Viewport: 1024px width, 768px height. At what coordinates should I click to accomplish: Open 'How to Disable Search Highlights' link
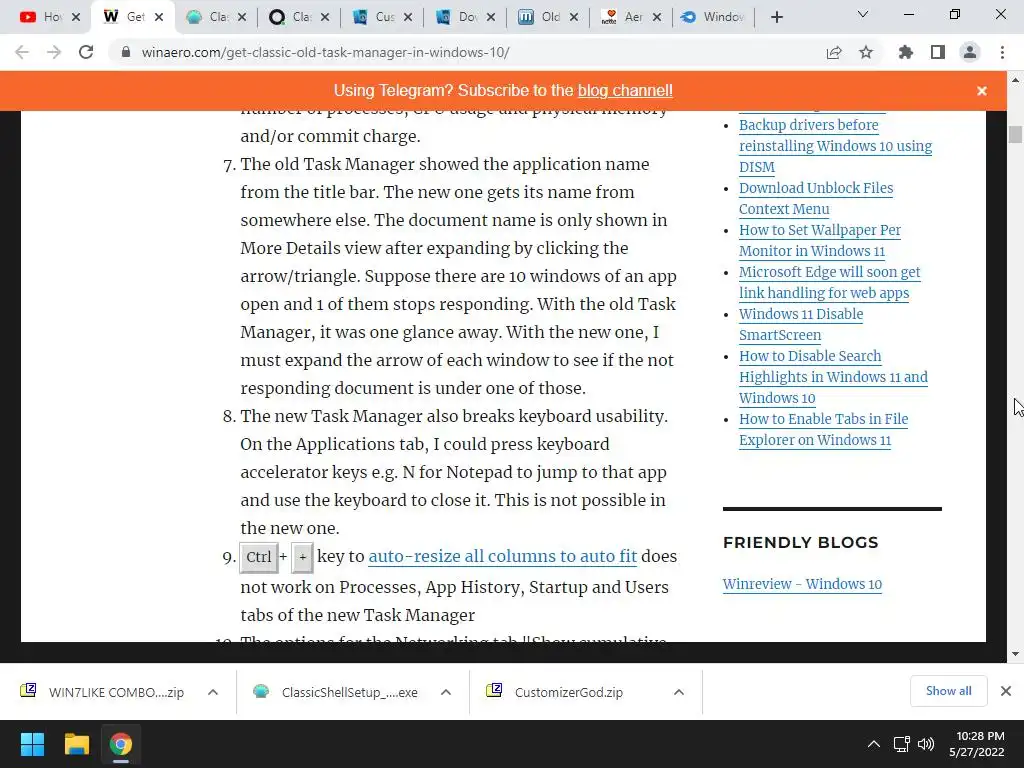(x=833, y=377)
